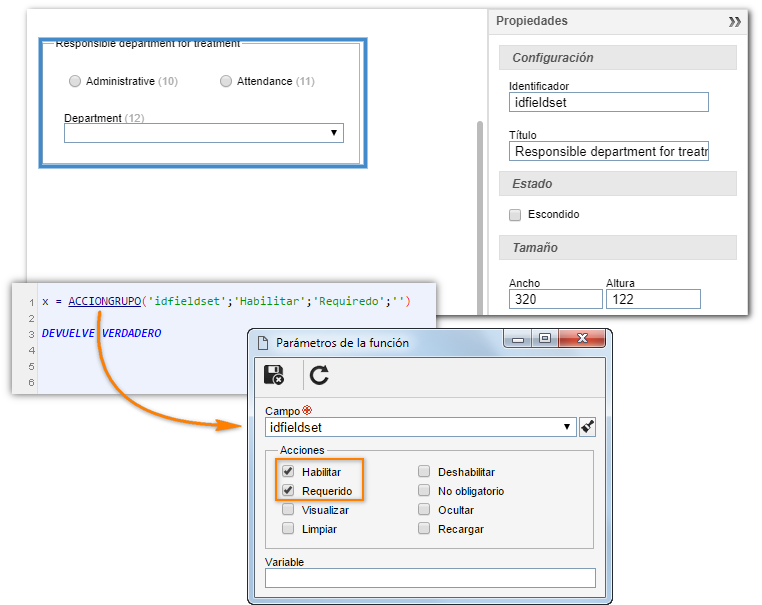Click the 'idfieldset' string in code line 1
The width and height of the screenshot is (762, 605).
pos(187,301)
